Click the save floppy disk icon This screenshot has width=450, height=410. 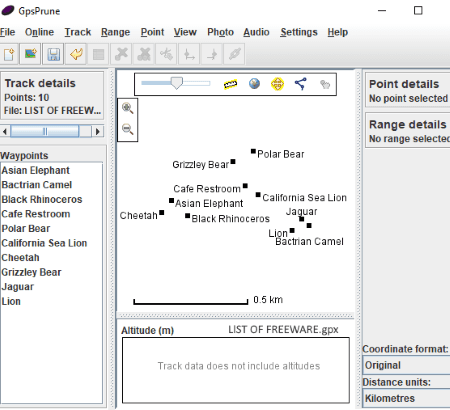click(x=54, y=54)
